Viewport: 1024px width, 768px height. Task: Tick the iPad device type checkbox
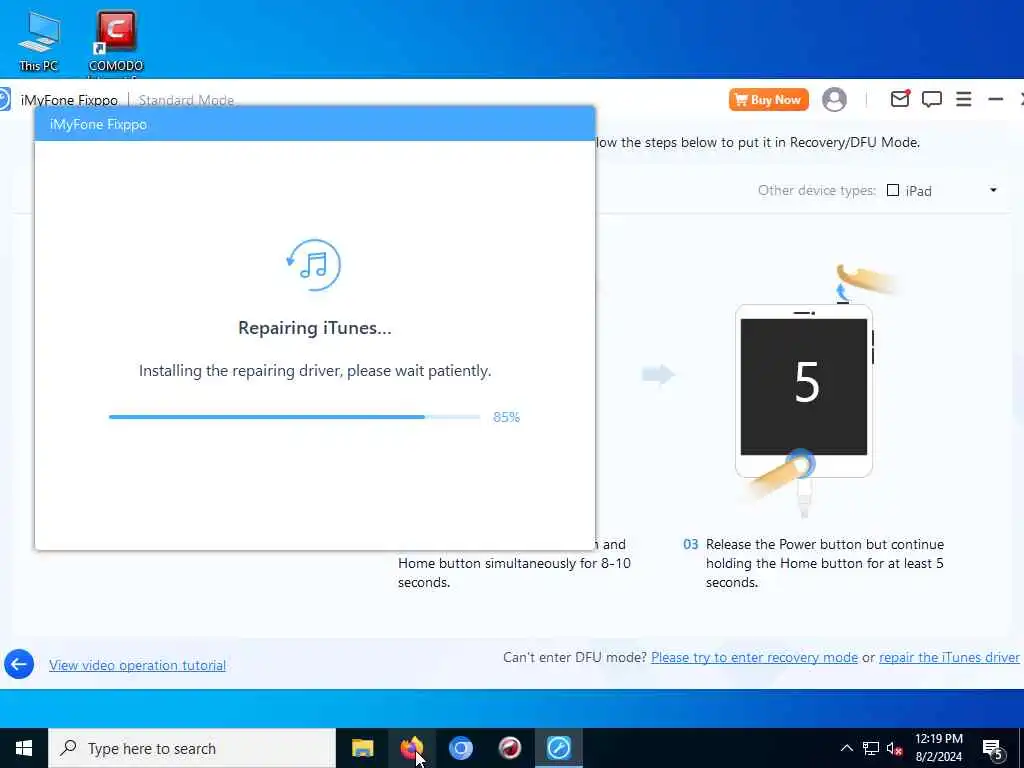[x=893, y=190]
